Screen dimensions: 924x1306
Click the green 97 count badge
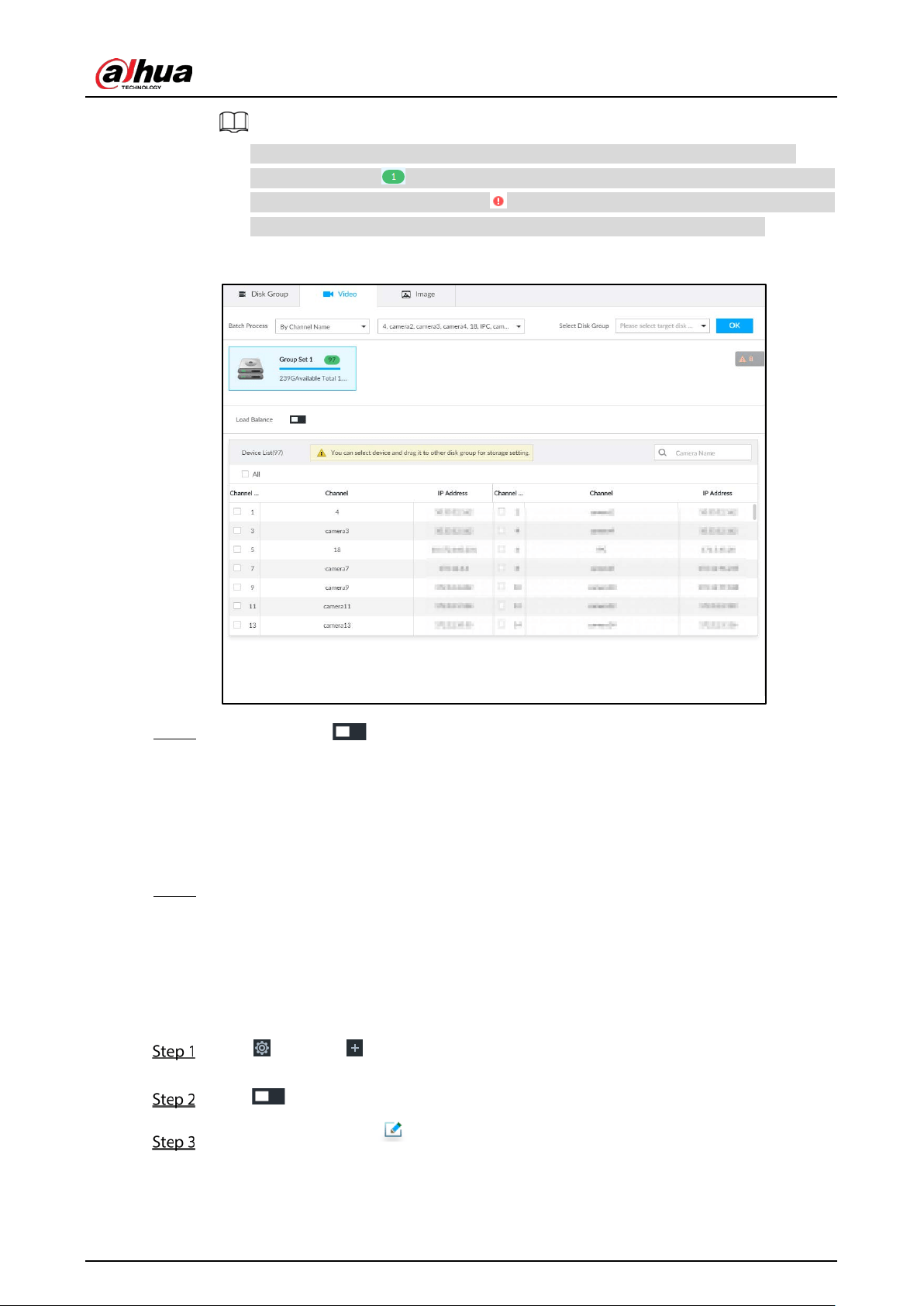coord(332,360)
